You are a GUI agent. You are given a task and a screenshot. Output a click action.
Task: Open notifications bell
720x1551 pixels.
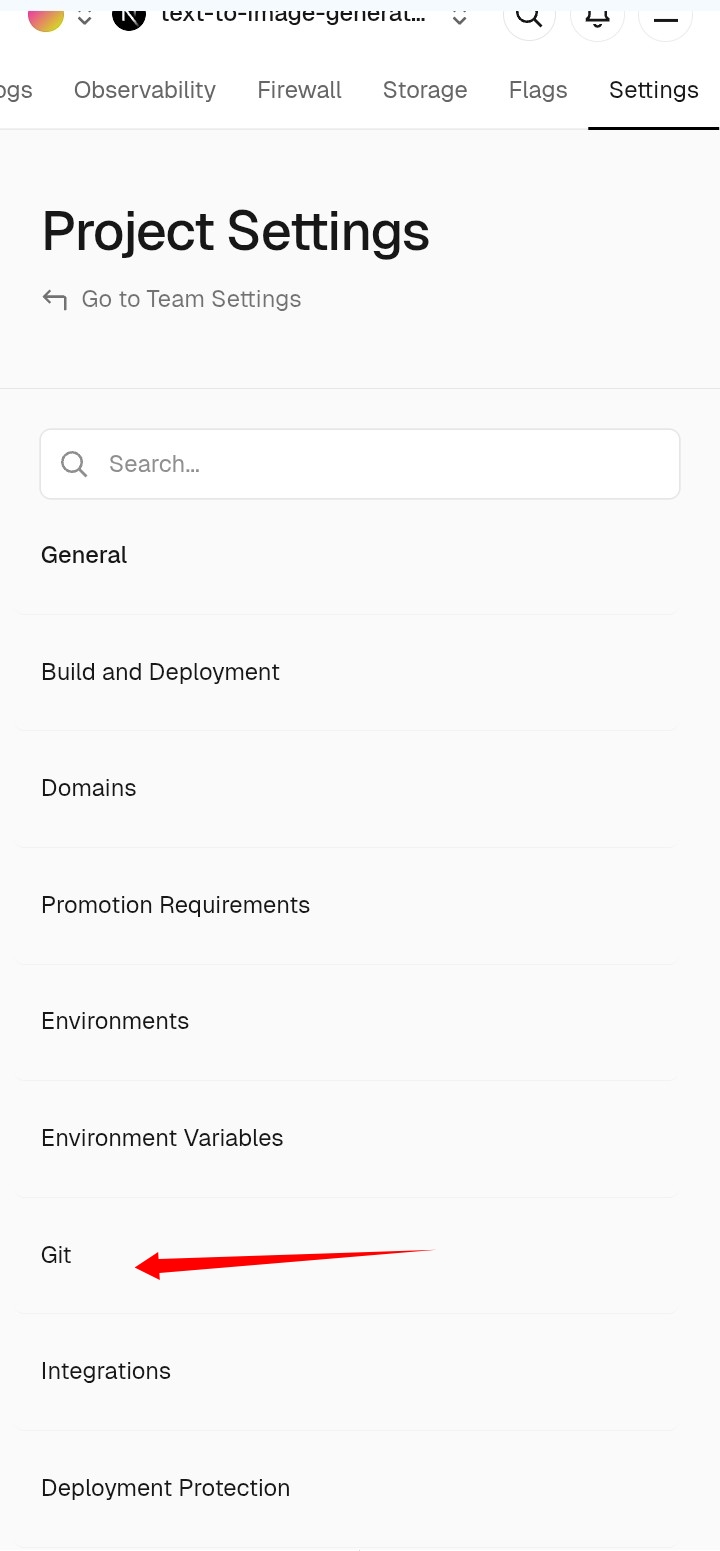pyautogui.click(x=597, y=16)
